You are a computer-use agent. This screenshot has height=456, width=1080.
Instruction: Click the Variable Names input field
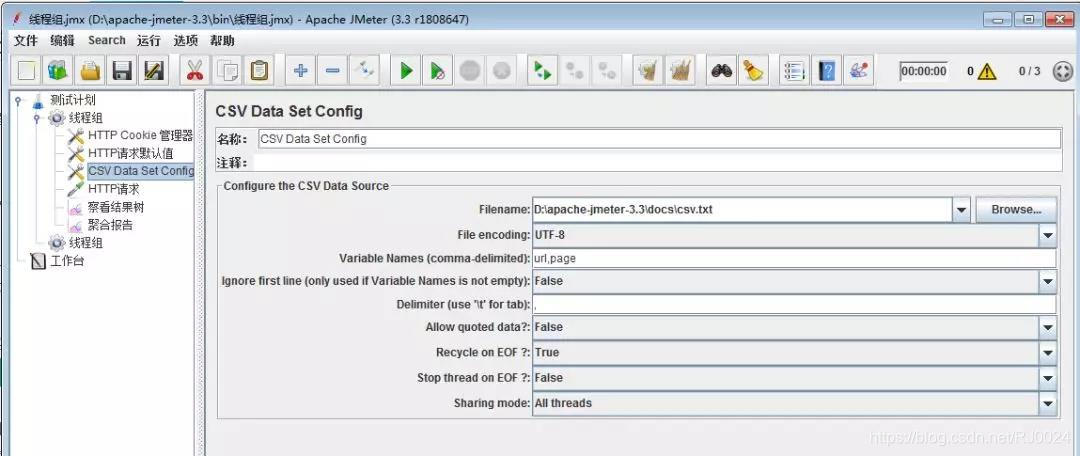click(794, 259)
